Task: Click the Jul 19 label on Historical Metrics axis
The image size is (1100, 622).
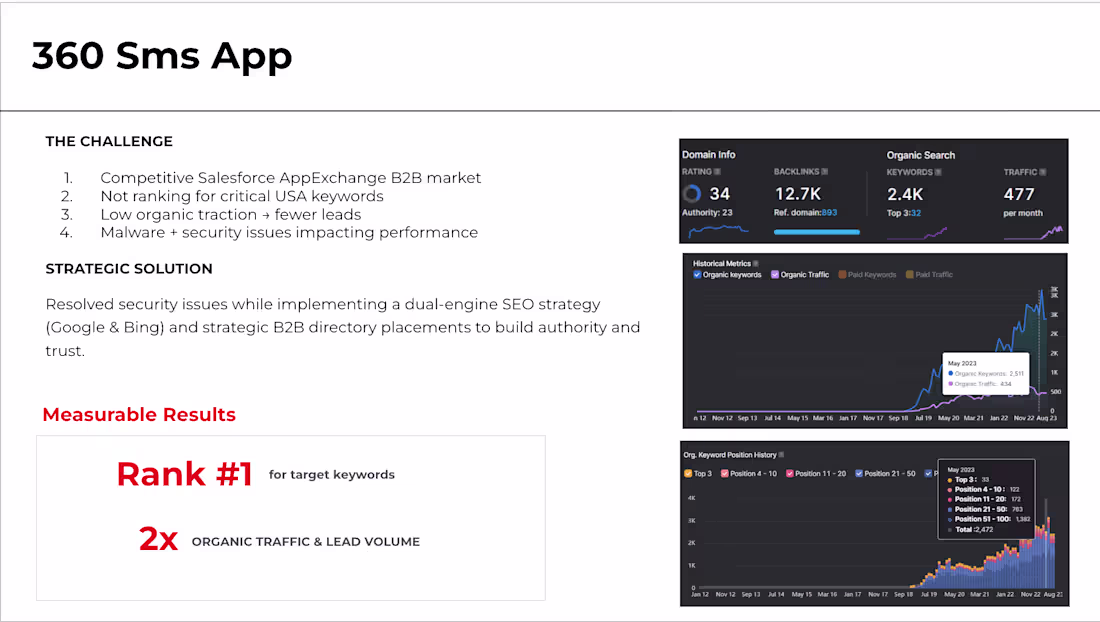Action: [923, 418]
